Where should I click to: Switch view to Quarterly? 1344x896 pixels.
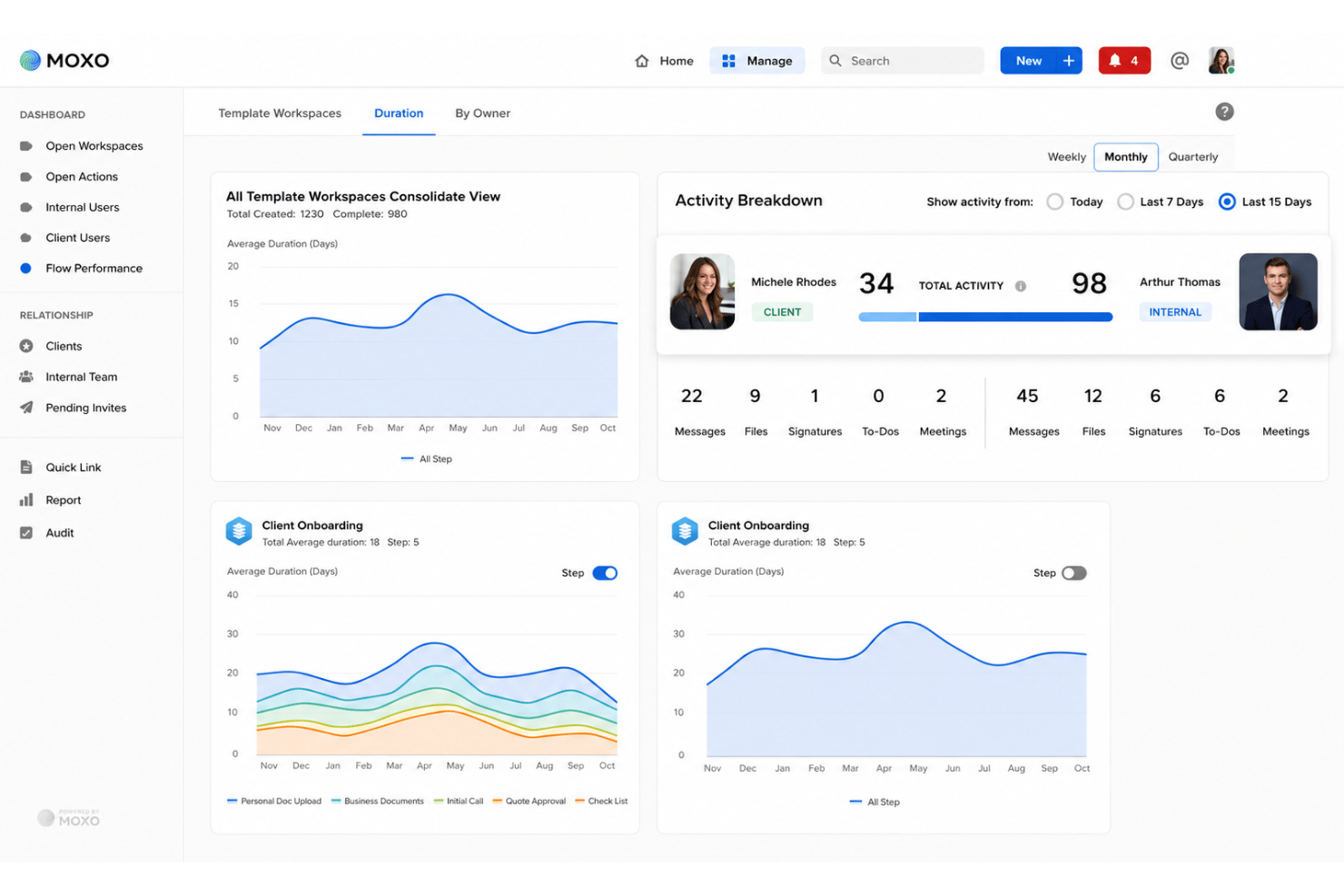[1192, 157]
